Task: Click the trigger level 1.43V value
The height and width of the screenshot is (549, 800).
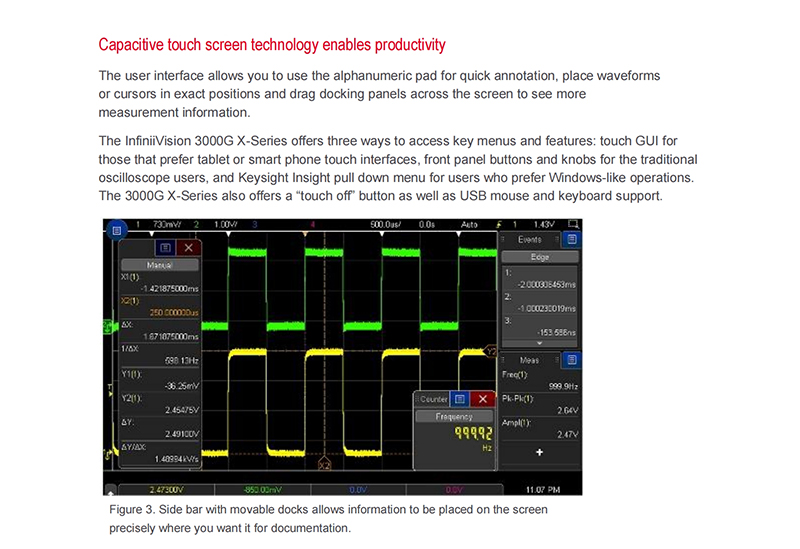Action: (544, 224)
